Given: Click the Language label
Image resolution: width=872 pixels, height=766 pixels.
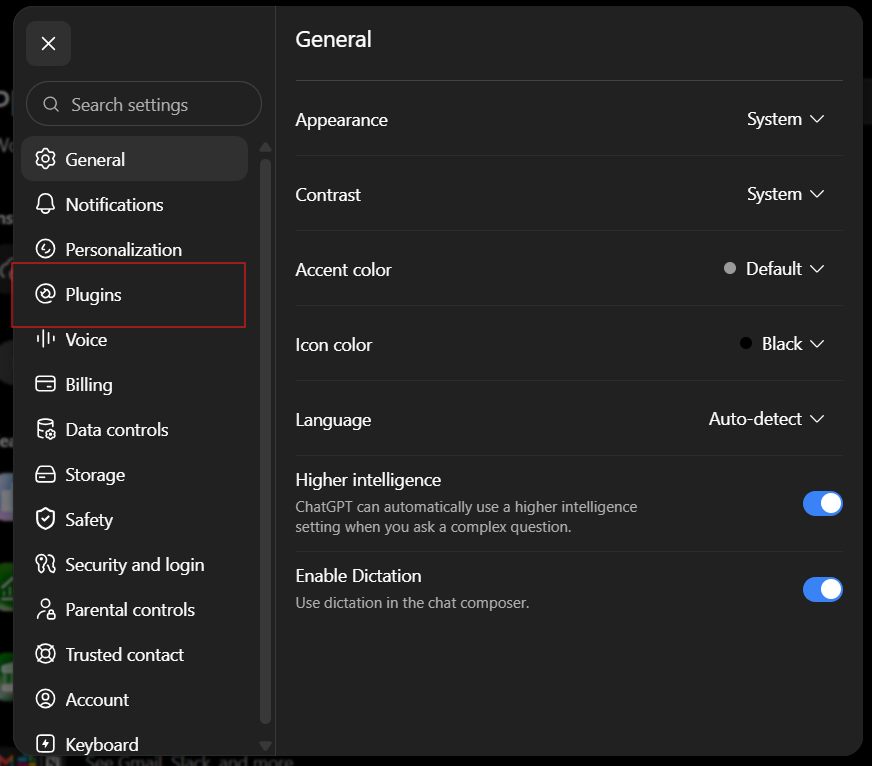Looking at the screenshot, I should point(333,420).
